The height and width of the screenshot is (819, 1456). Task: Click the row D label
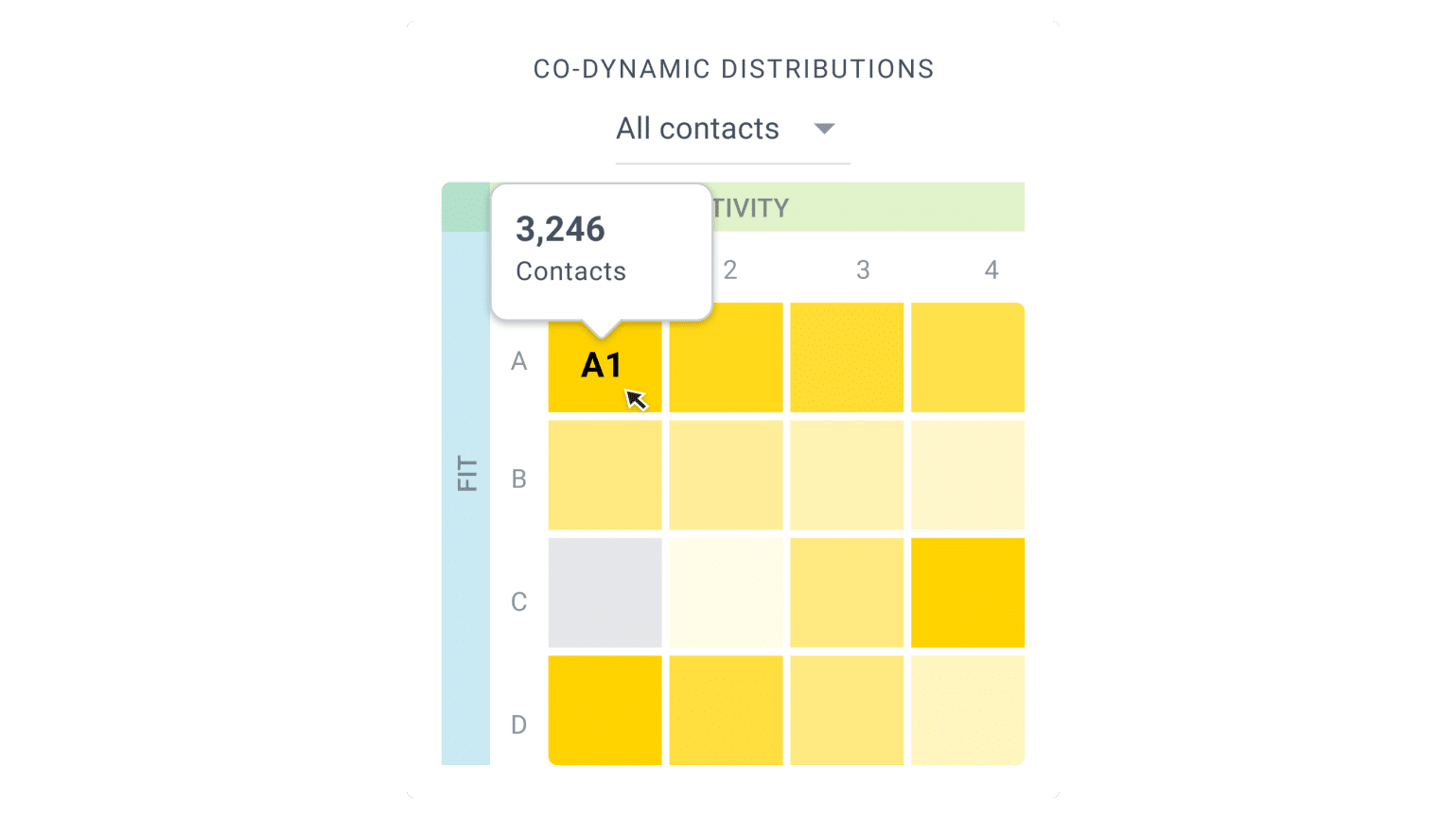(518, 724)
